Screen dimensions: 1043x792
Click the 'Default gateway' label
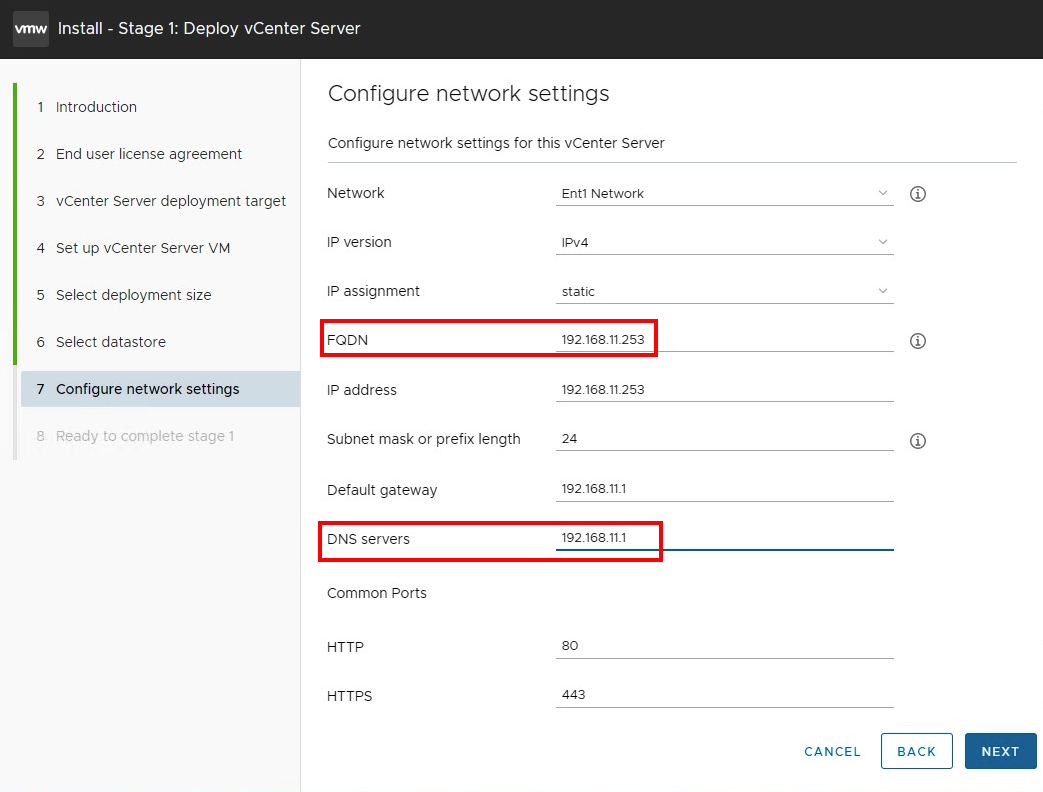pos(382,490)
